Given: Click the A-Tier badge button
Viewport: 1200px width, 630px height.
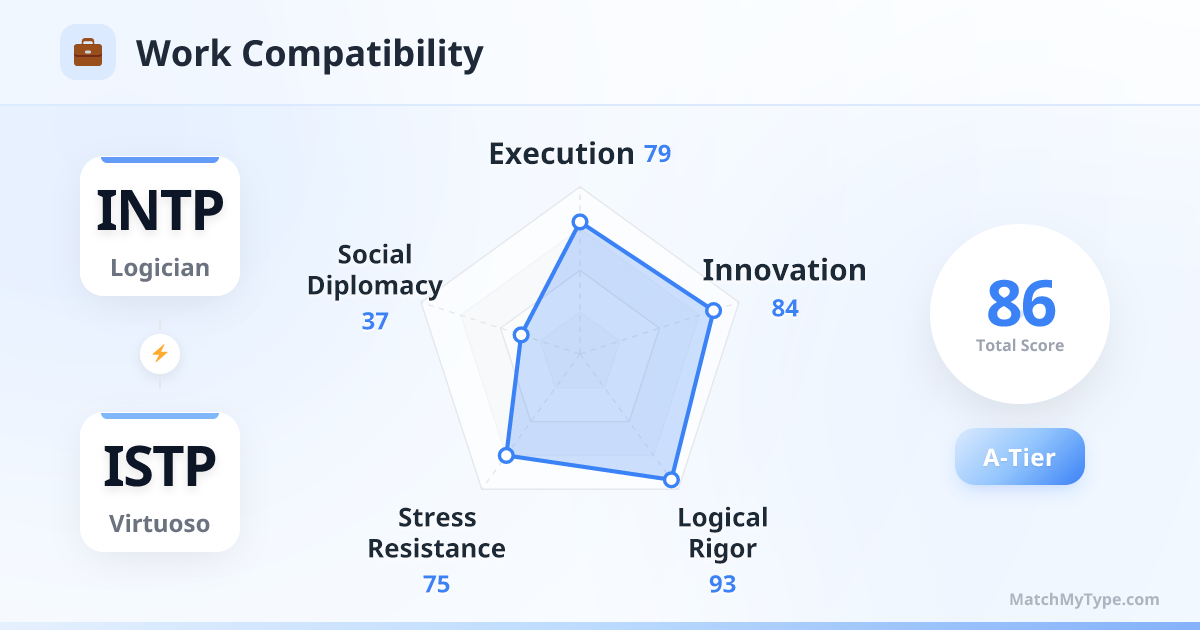Looking at the screenshot, I should coord(1019,457).
